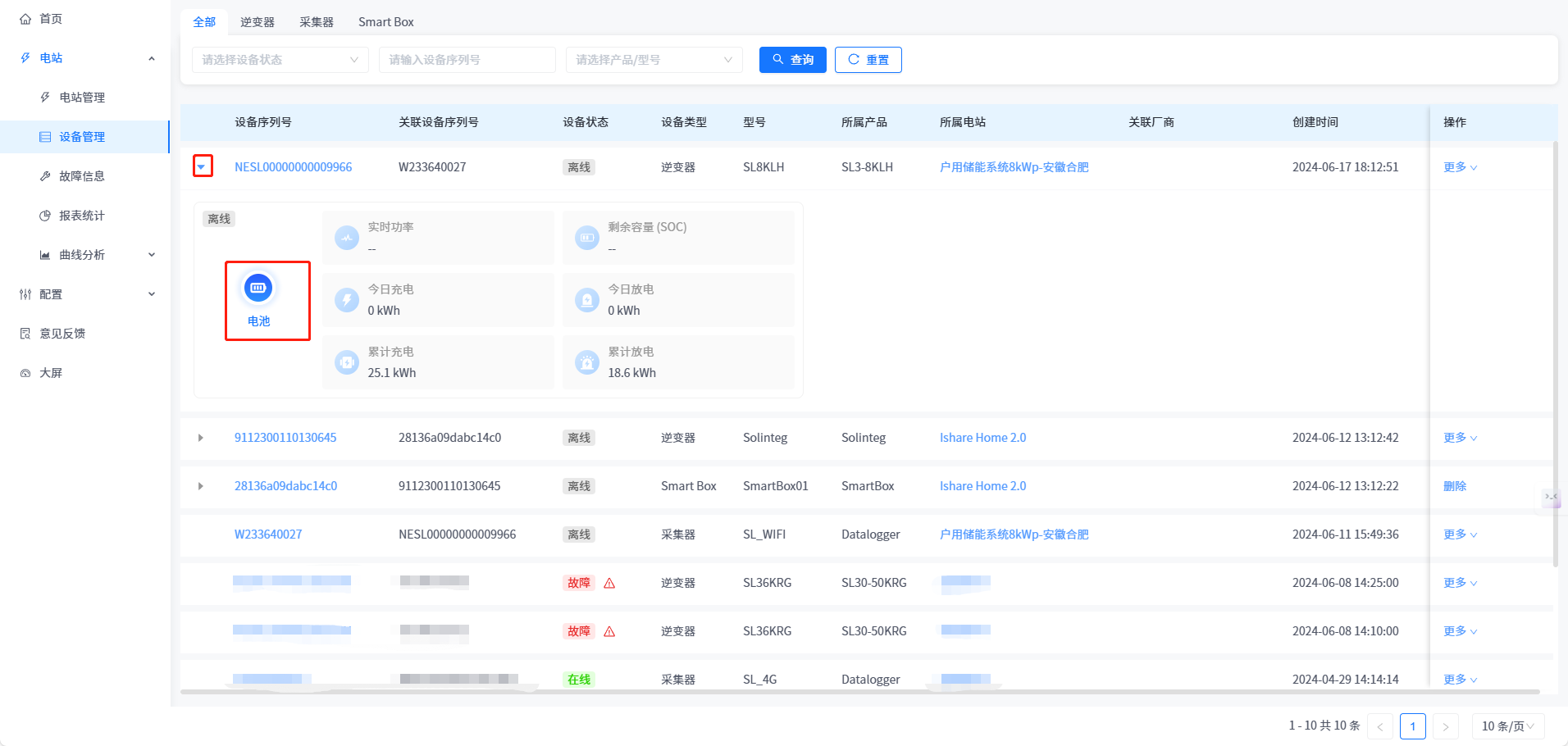The height and width of the screenshot is (746, 1568).
Task: Click the remaining capacity SOC icon
Action: (587, 238)
